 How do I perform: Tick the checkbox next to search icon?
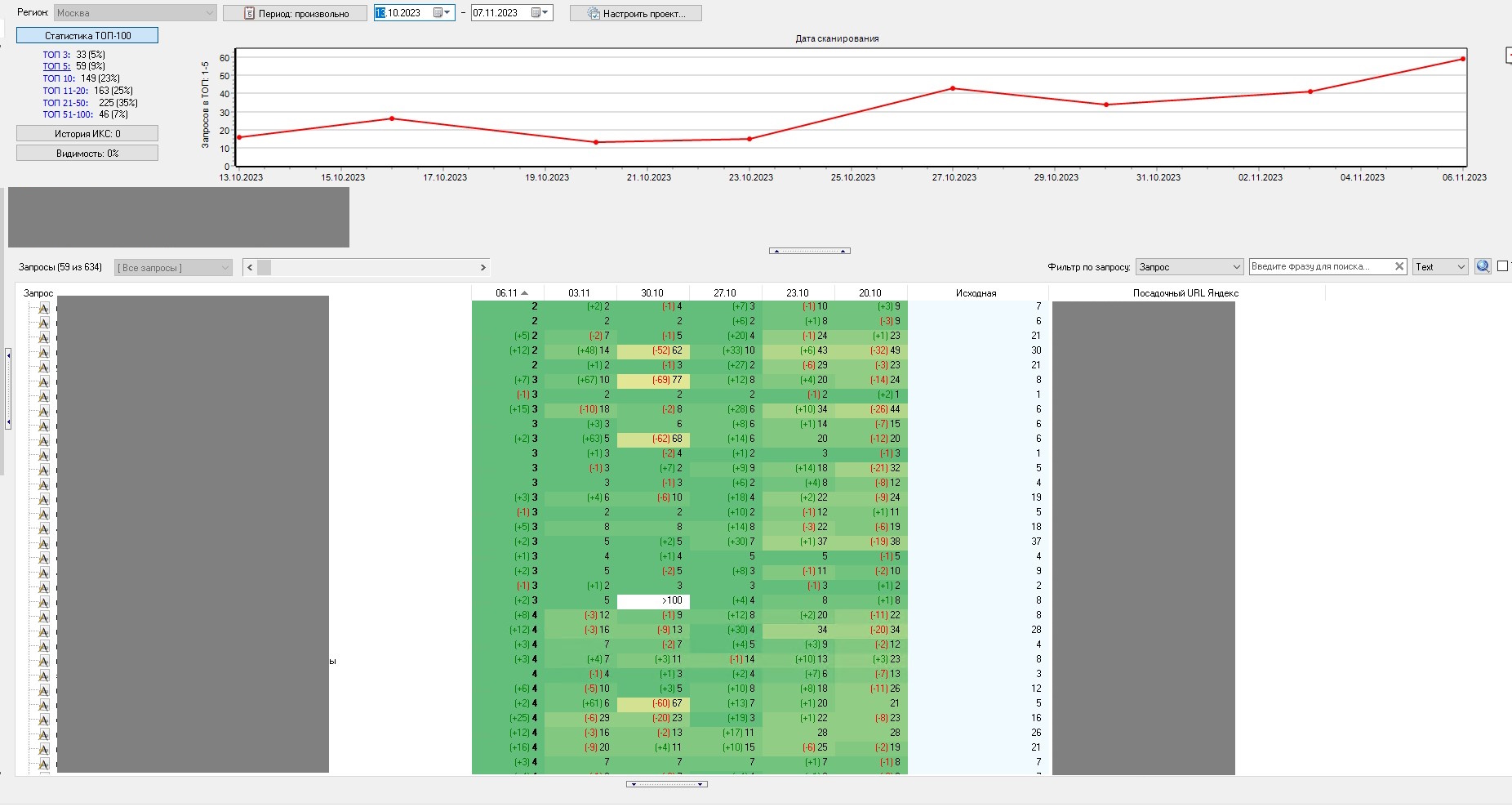pyautogui.click(x=1502, y=266)
